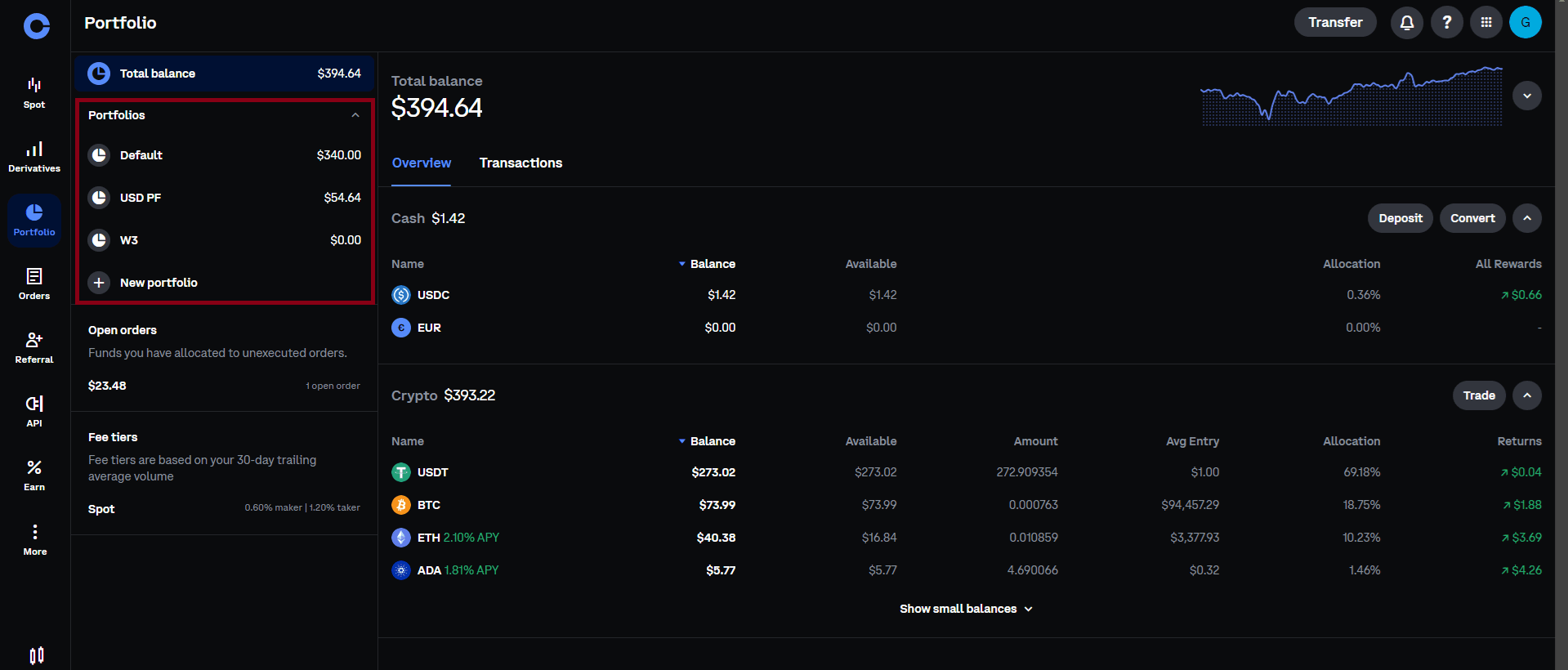This screenshot has height=670, width=1568.
Task: Open the account avatar G
Action: click(x=1526, y=23)
